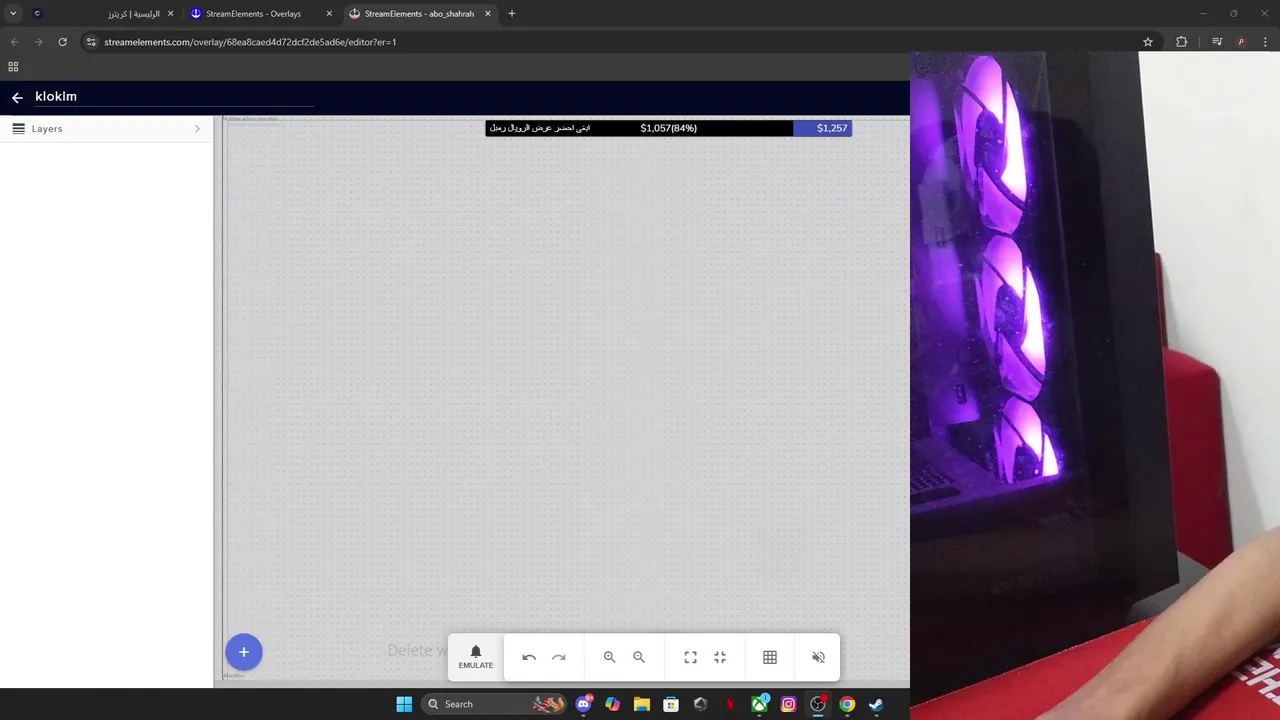Screen dimensions: 1280x720
Task: Click the $1,057(84%) progress text
Action: [x=668, y=128]
